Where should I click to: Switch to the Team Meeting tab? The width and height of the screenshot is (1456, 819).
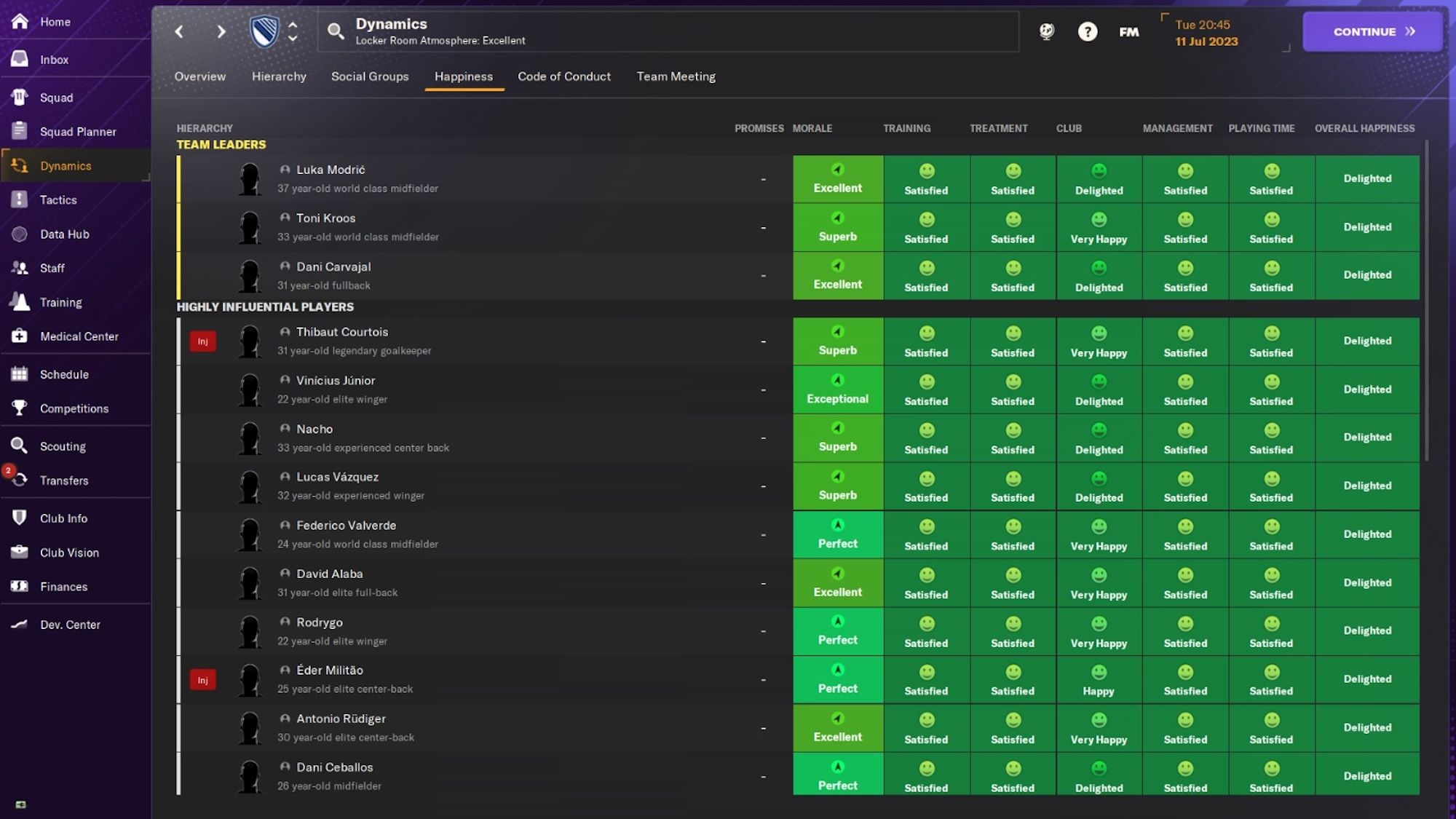pos(676,76)
